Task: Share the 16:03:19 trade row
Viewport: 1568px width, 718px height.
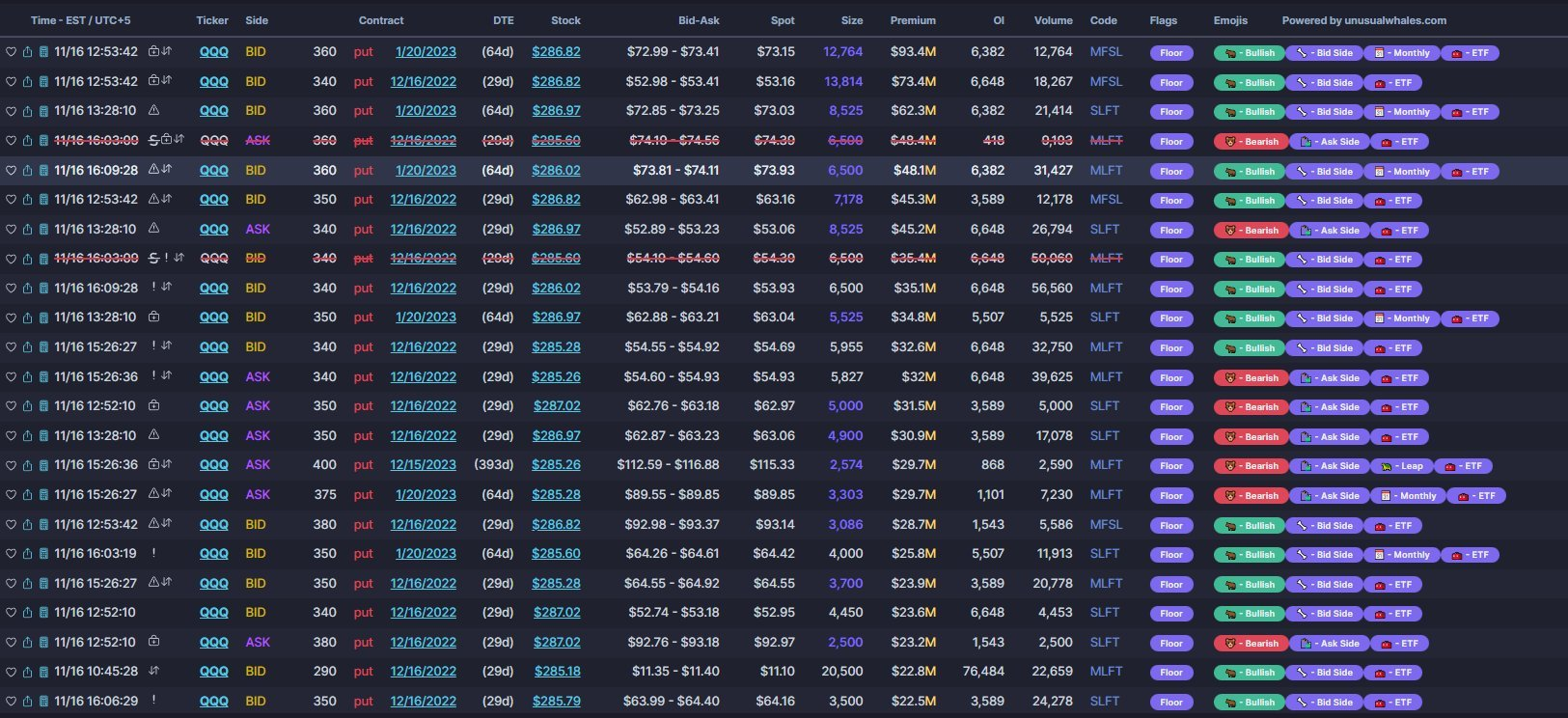Action: [x=28, y=554]
